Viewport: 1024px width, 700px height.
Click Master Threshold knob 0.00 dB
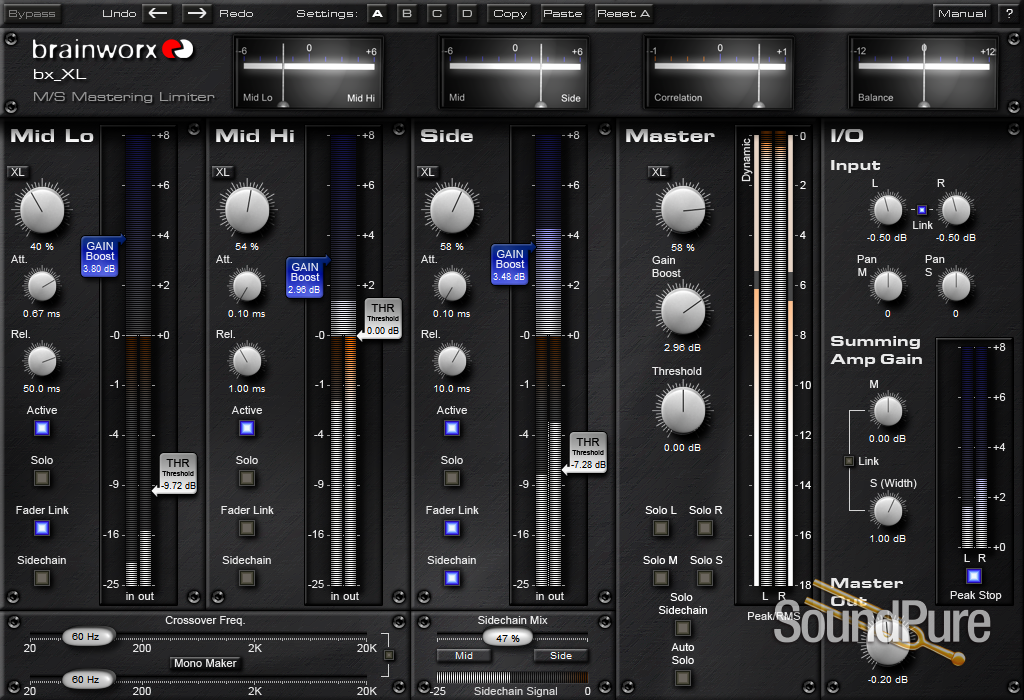(x=683, y=411)
